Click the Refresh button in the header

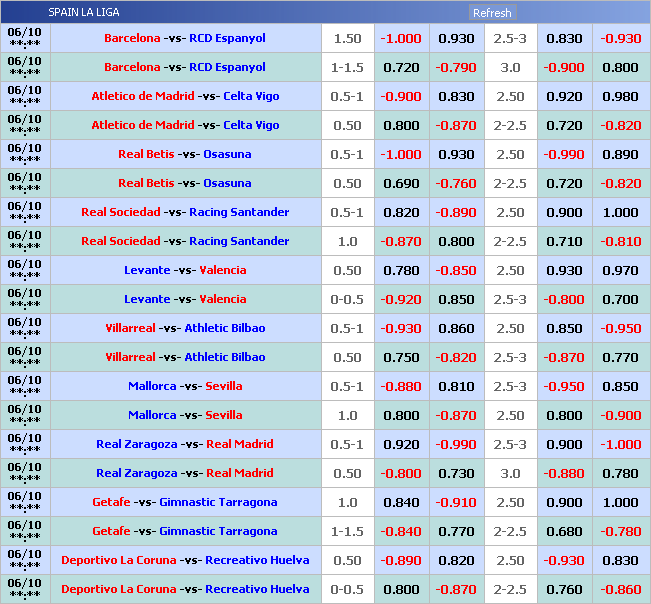491,13
